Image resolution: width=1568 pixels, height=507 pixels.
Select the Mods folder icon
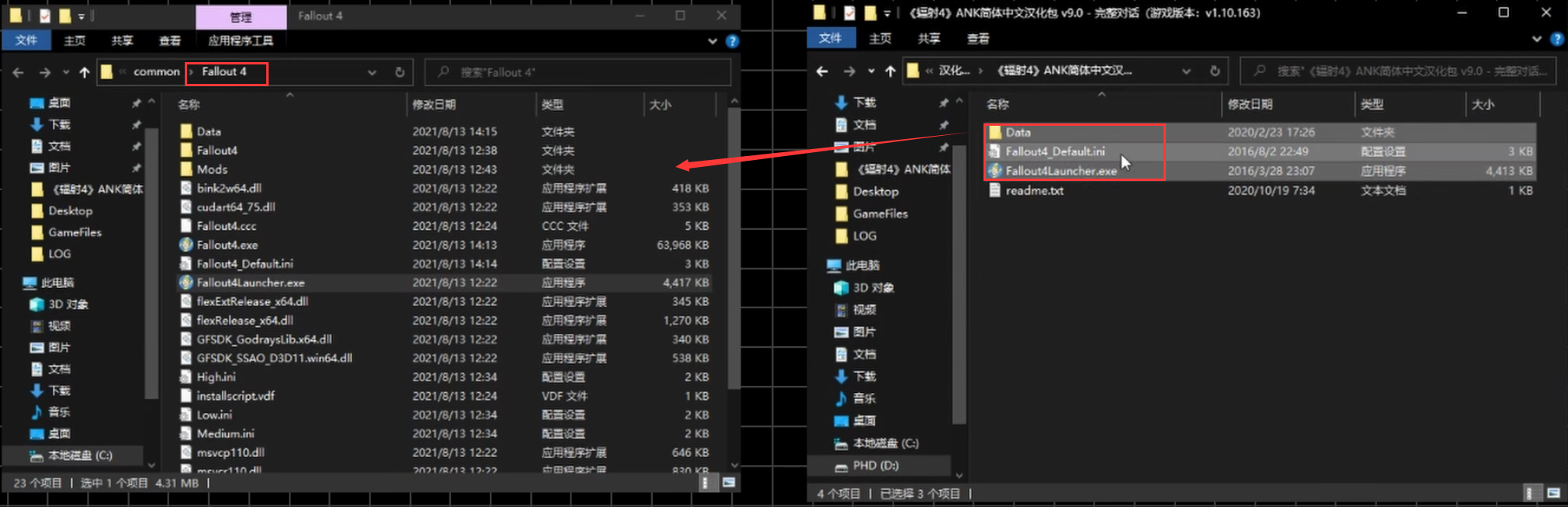pyautogui.click(x=186, y=169)
